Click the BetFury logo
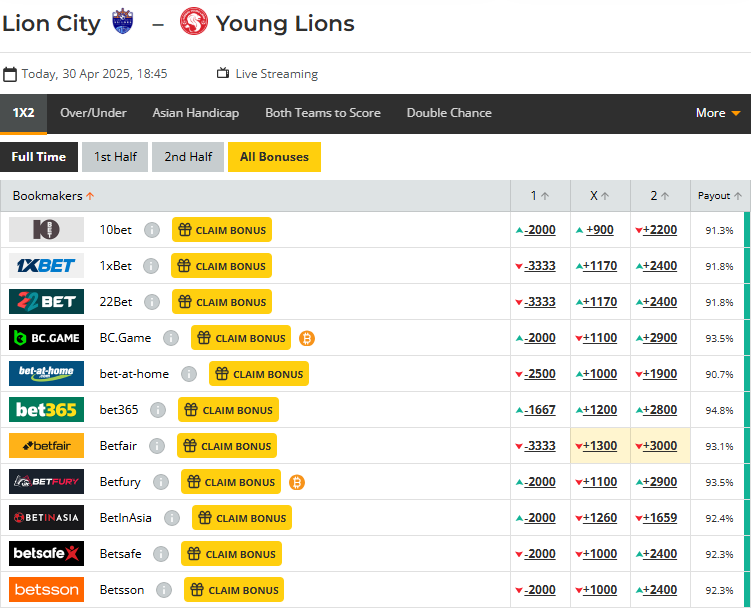 pos(46,482)
